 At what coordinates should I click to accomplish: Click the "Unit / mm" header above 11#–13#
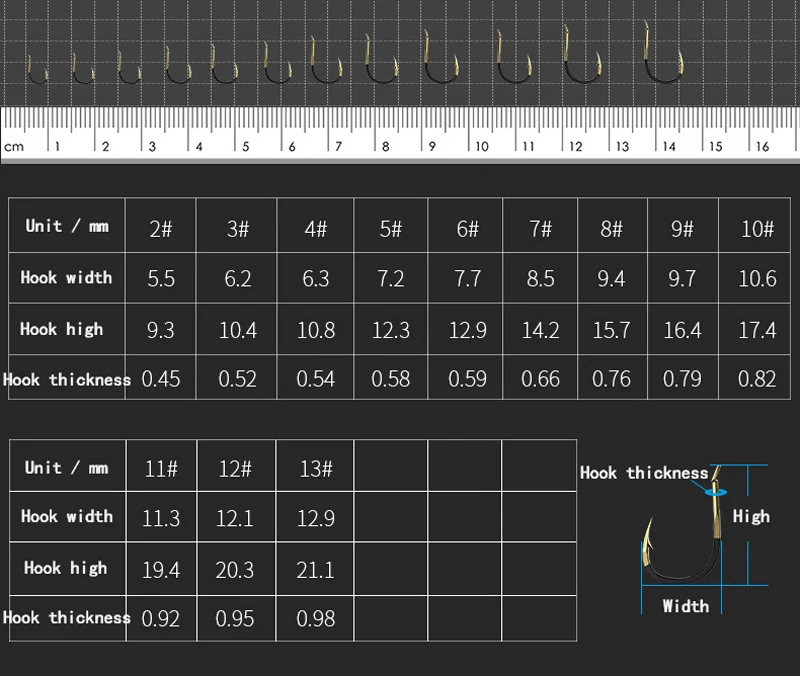(67, 468)
